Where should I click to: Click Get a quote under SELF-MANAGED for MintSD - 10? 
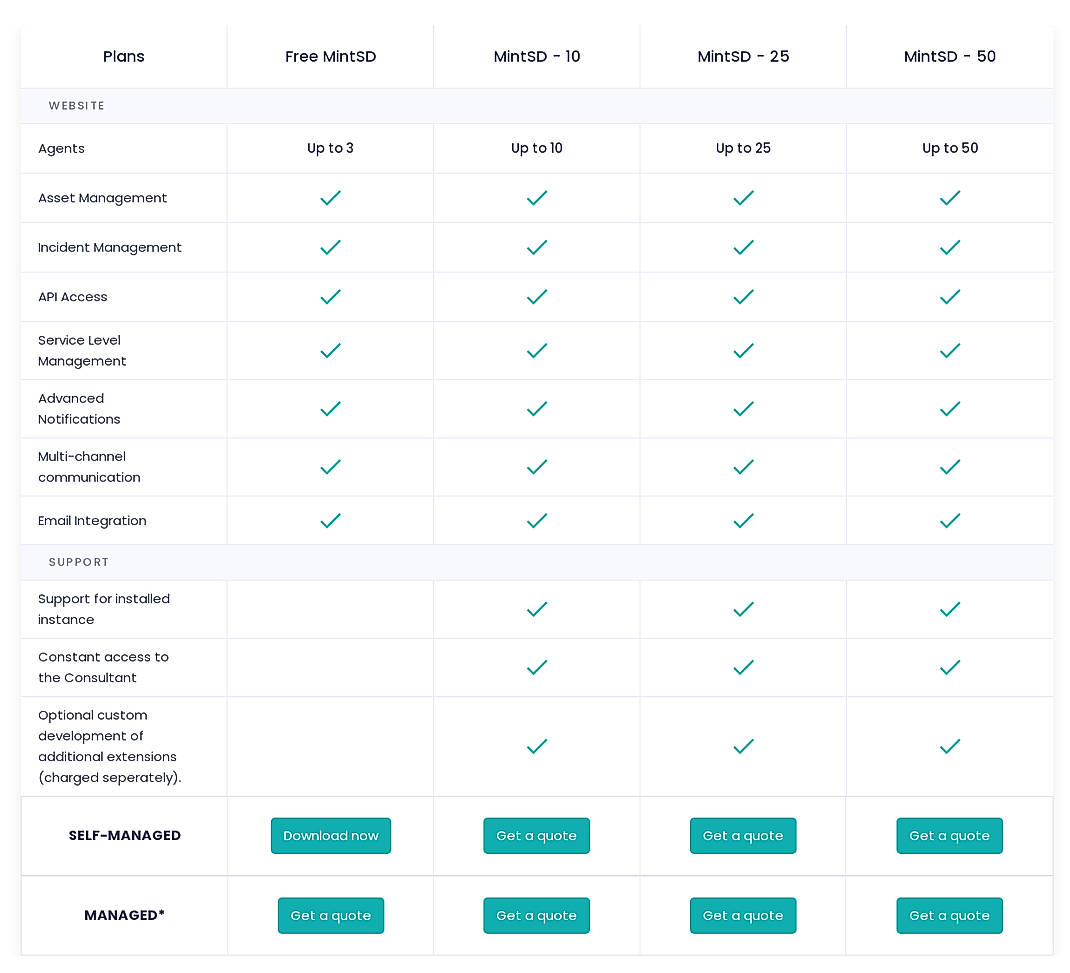[x=536, y=835]
